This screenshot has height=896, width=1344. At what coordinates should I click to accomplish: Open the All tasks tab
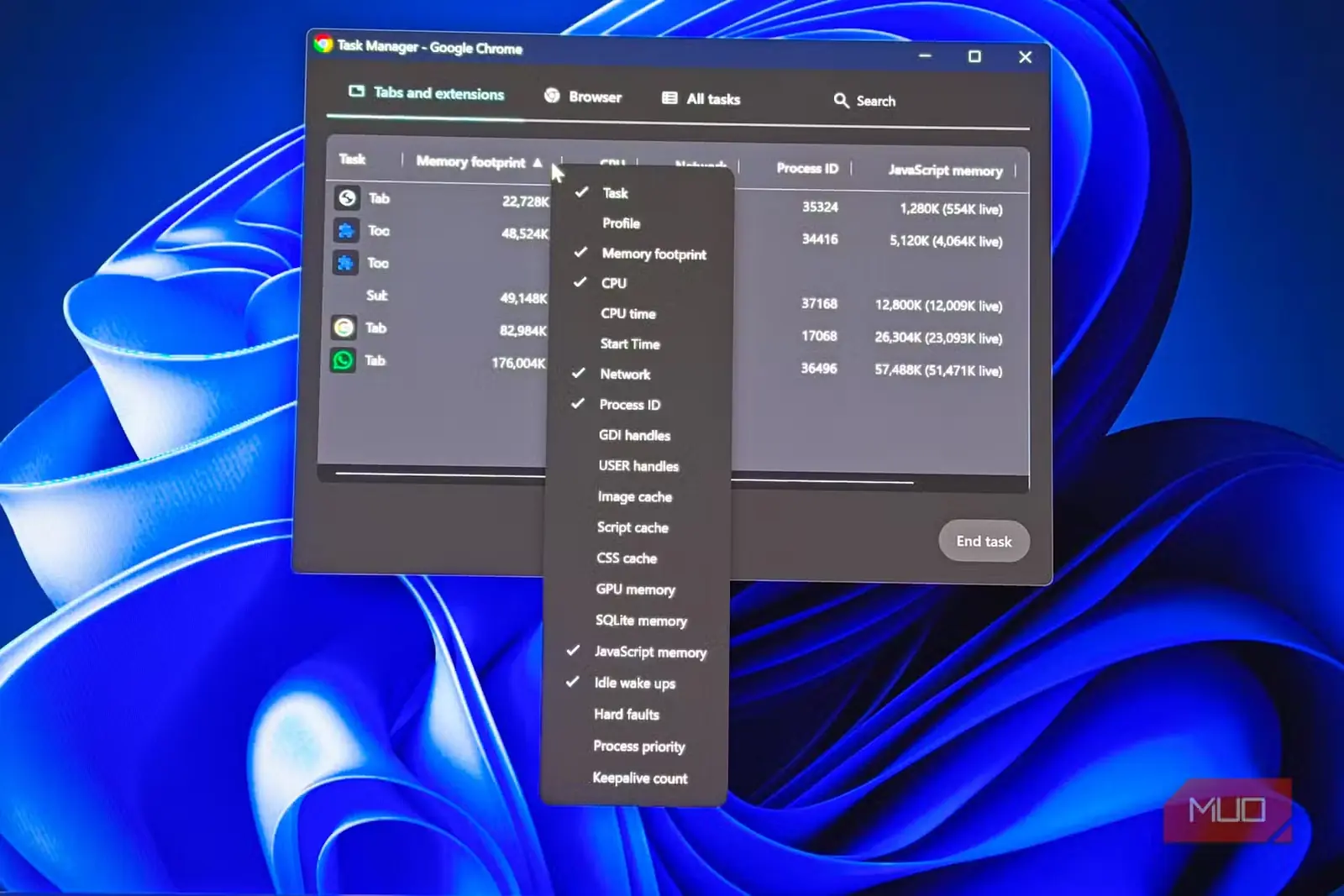tap(701, 99)
